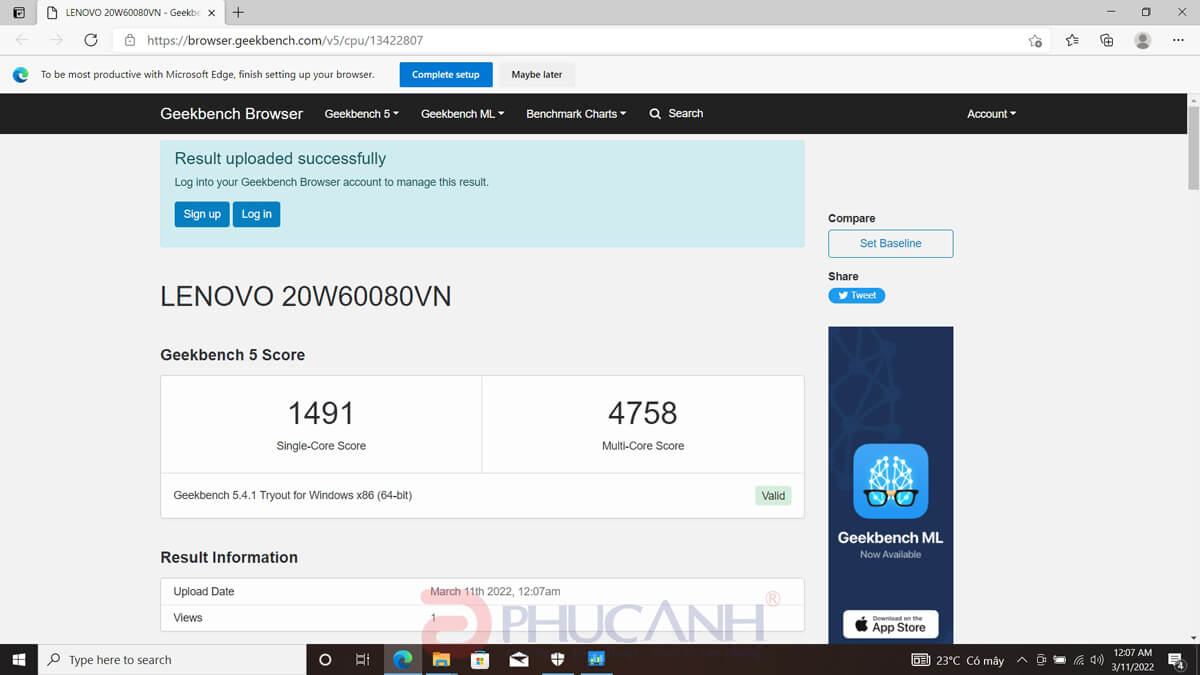Expand the Benchmark Charts dropdown

576,114
